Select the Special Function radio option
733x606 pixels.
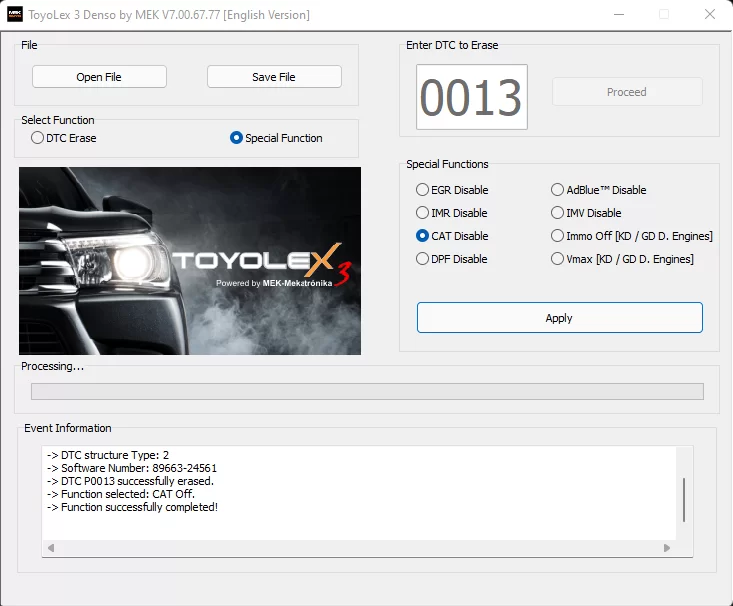[237, 138]
